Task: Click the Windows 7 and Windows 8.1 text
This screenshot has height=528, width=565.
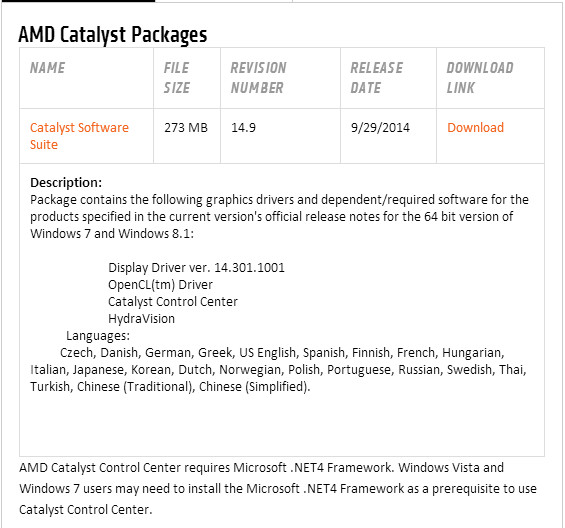Action: coord(110,234)
